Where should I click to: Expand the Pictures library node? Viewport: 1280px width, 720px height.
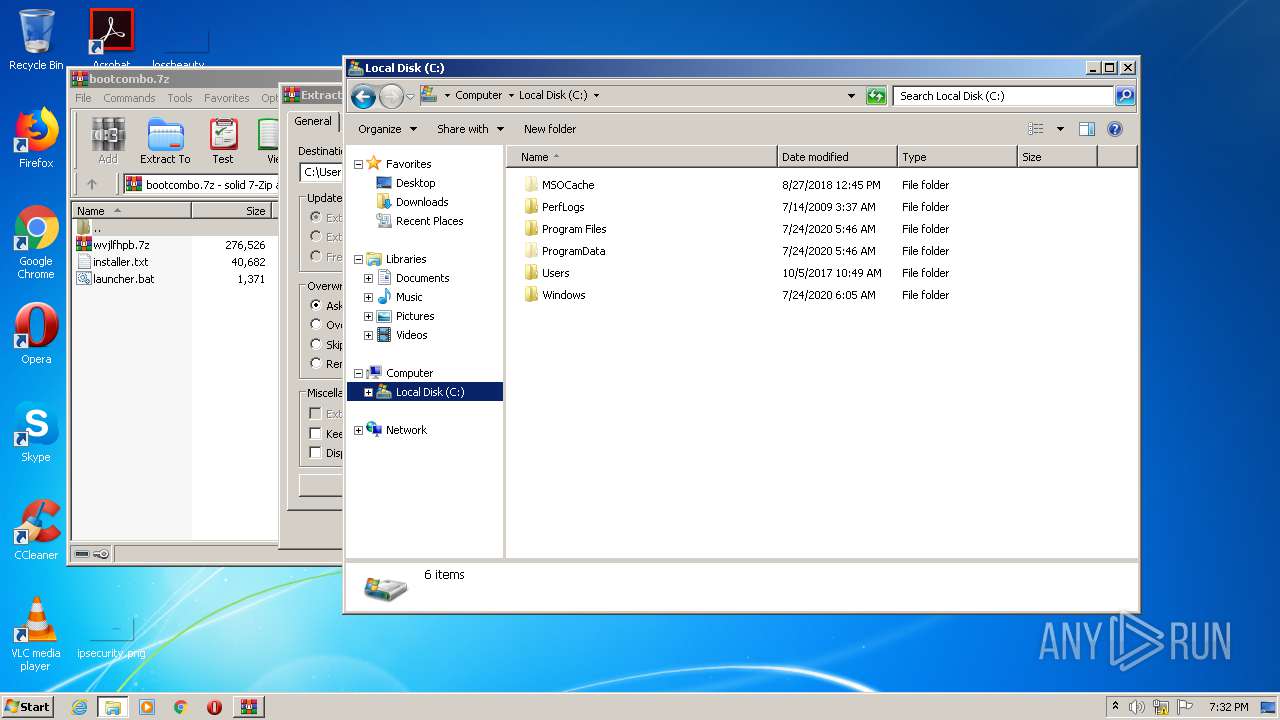click(368, 316)
